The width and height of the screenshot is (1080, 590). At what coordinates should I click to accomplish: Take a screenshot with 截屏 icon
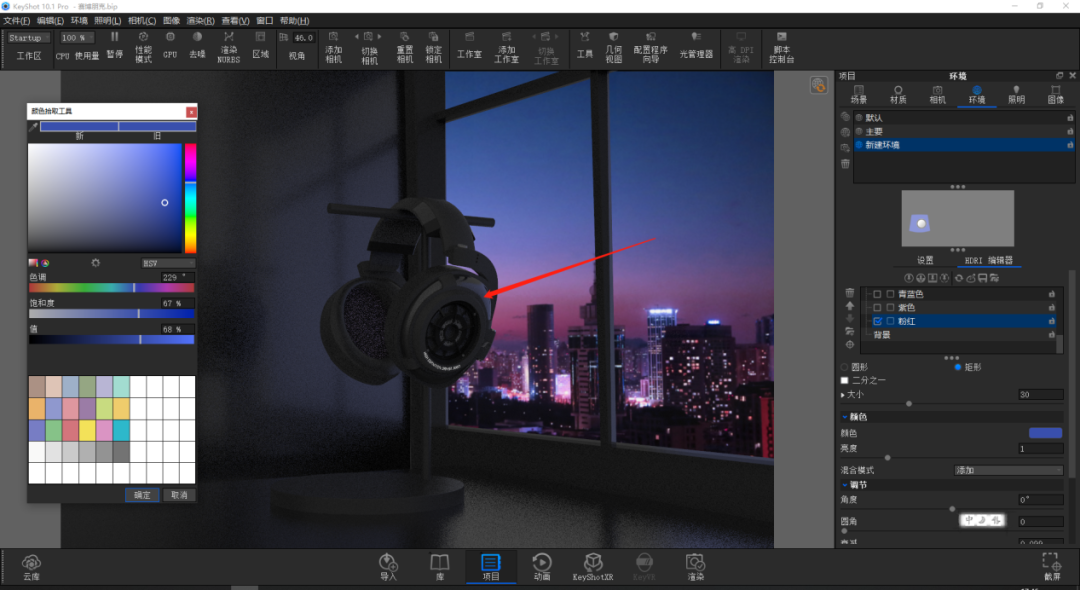coord(1052,567)
